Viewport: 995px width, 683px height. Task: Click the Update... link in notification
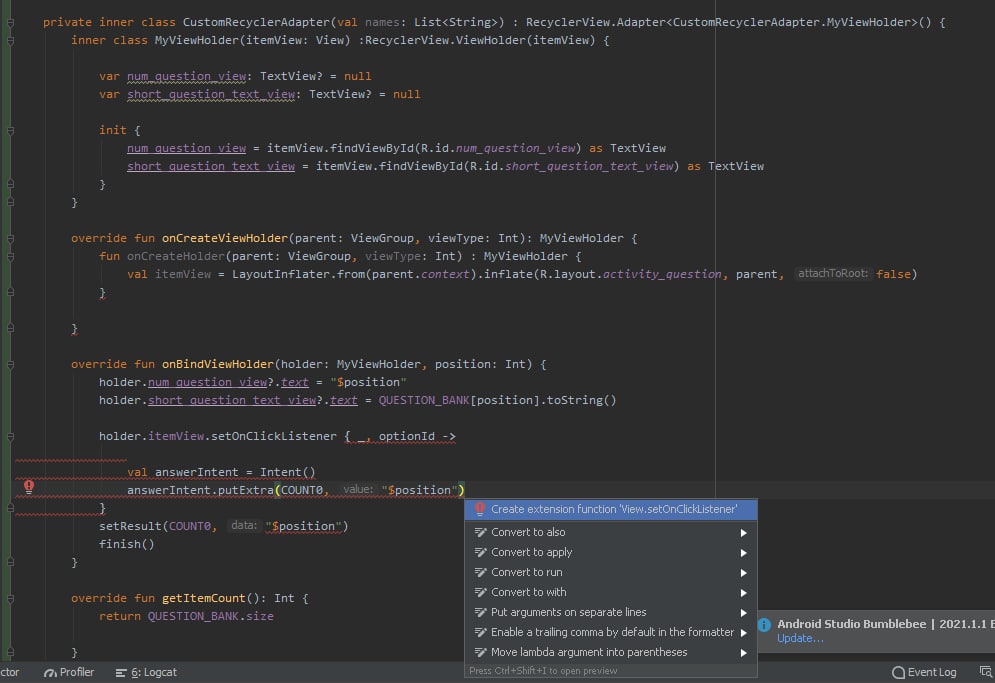[800, 639]
